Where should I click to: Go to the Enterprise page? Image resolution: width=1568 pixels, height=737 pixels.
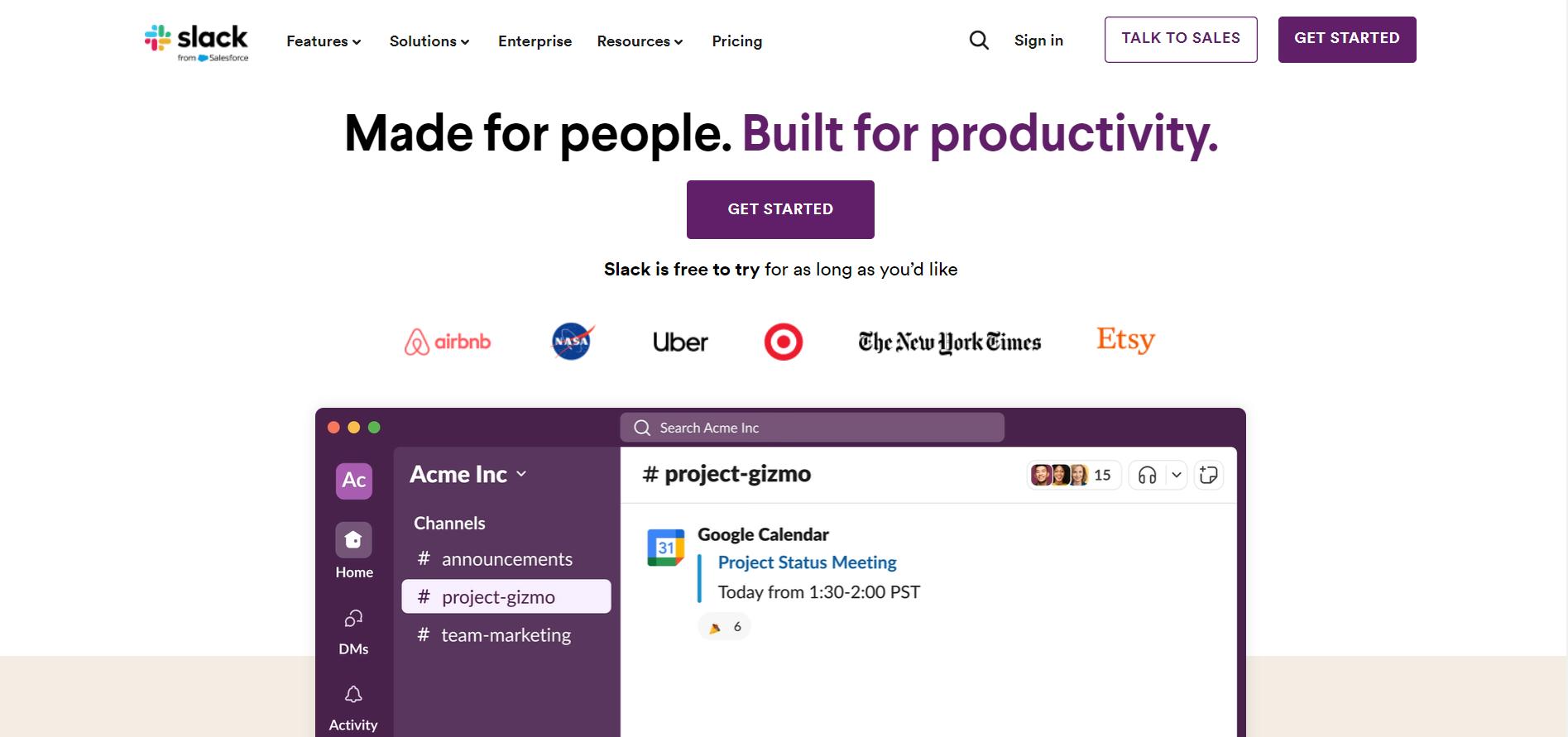pyautogui.click(x=535, y=41)
